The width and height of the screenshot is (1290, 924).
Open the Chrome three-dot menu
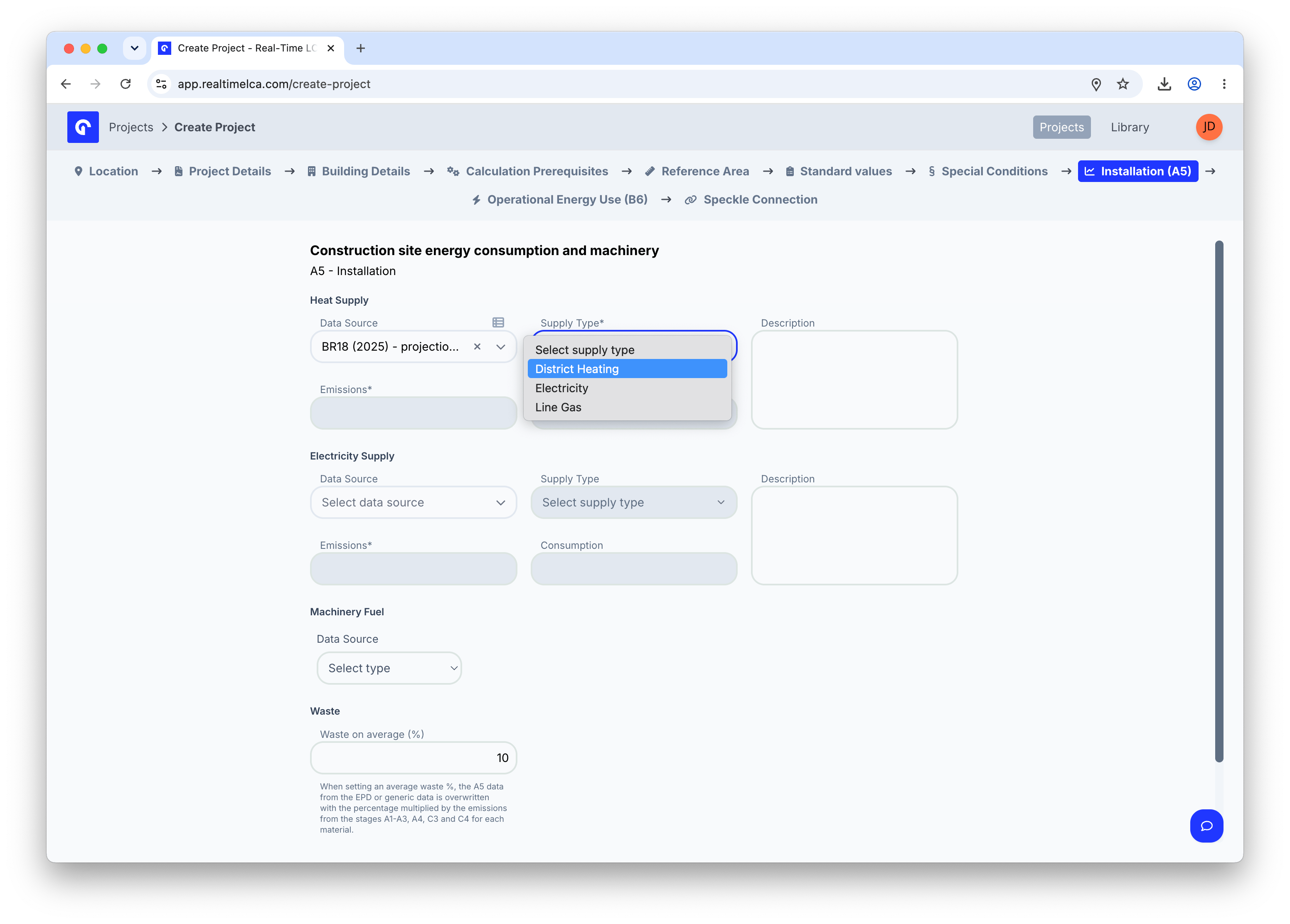click(x=1224, y=84)
